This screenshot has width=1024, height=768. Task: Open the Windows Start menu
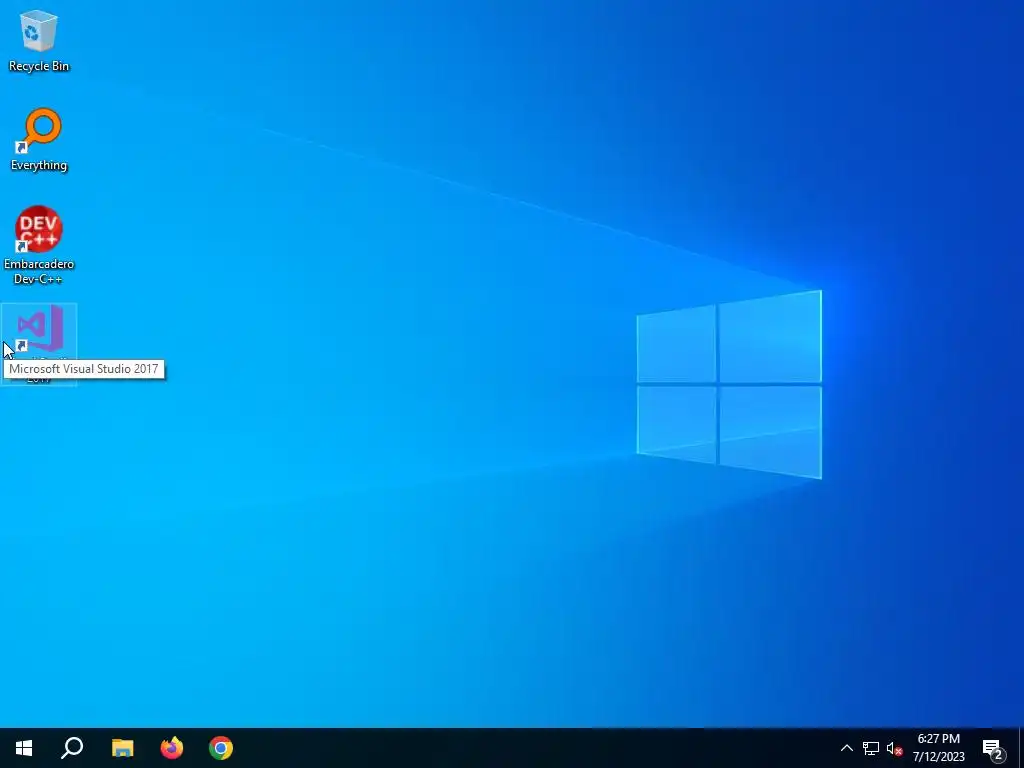[x=24, y=748]
